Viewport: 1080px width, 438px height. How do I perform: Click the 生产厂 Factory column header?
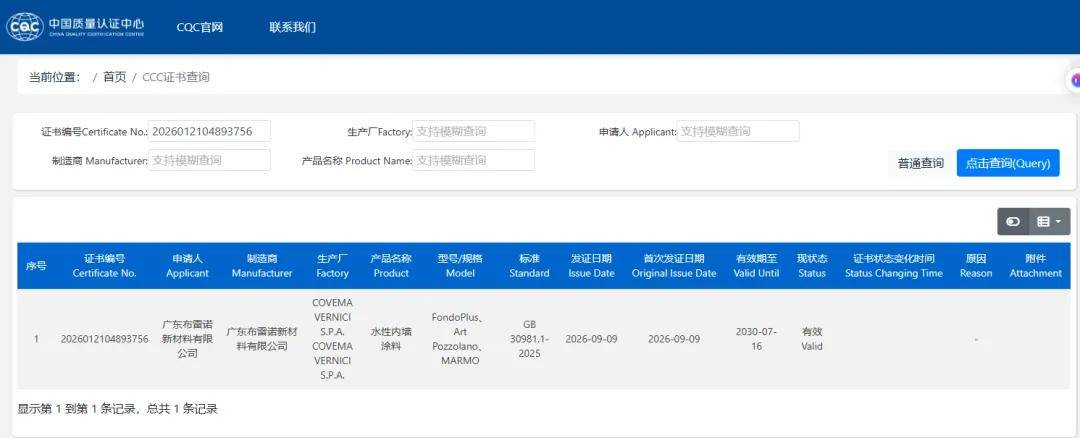(332, 266)
